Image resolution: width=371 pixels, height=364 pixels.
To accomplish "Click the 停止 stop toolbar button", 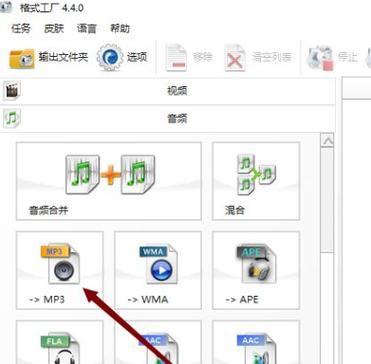I will click(332, 58).
